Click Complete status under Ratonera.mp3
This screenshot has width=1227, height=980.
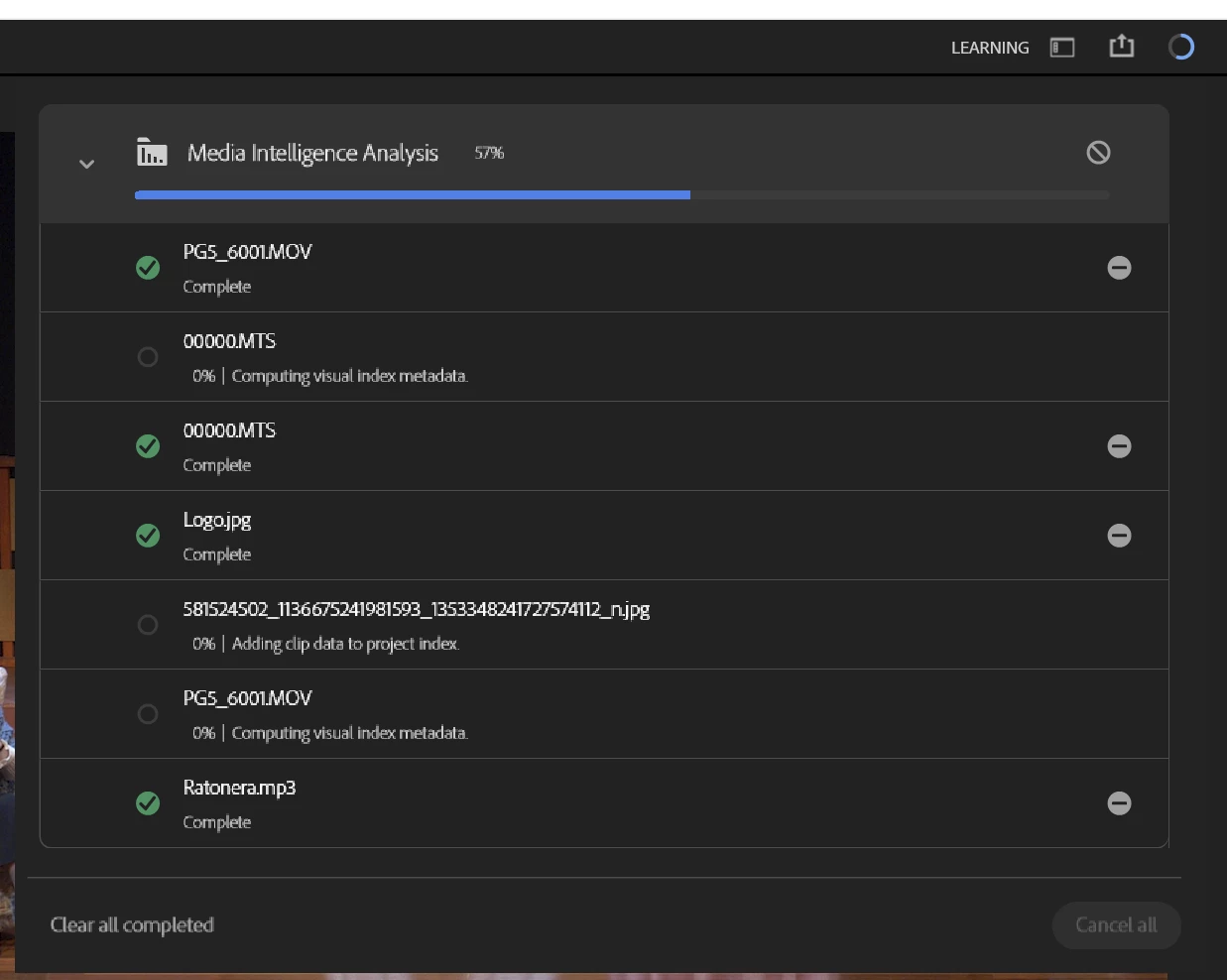pyautogui.click(x=217, y=822)
